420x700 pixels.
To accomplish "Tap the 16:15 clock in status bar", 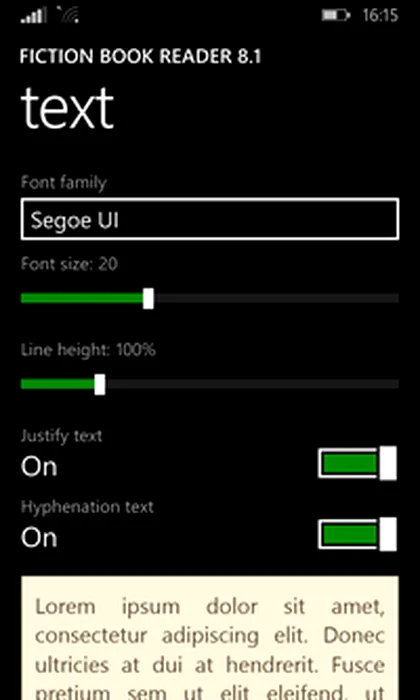I will pos(380,15).
